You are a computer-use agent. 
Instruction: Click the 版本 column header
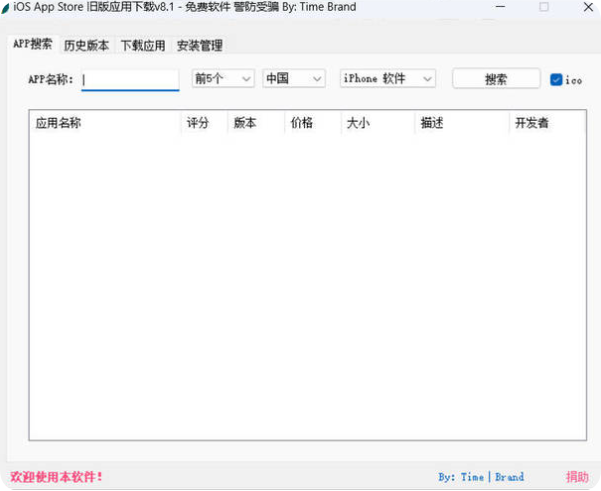click(x=256, y=123)
